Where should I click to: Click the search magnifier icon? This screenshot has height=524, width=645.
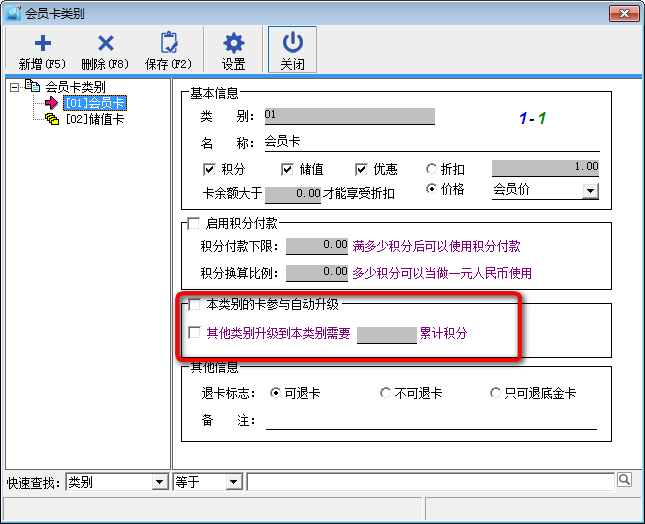click(624, 480)
